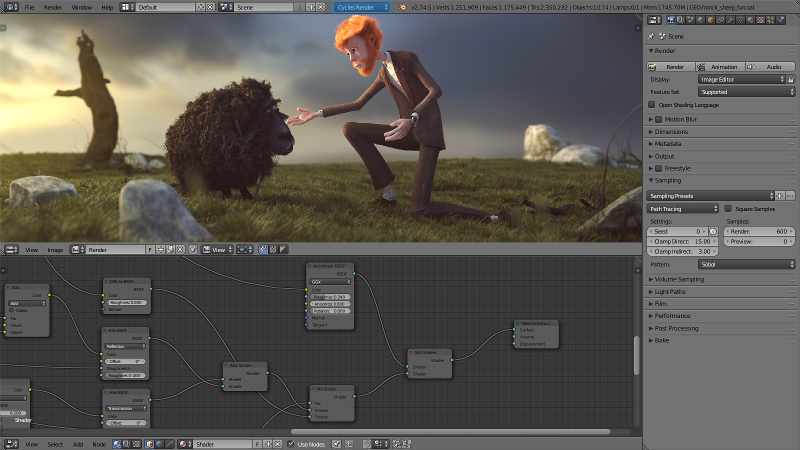Click the Blender logo in info header
Viewport: 800px width, 450px height.
click(x=402, y=7)
